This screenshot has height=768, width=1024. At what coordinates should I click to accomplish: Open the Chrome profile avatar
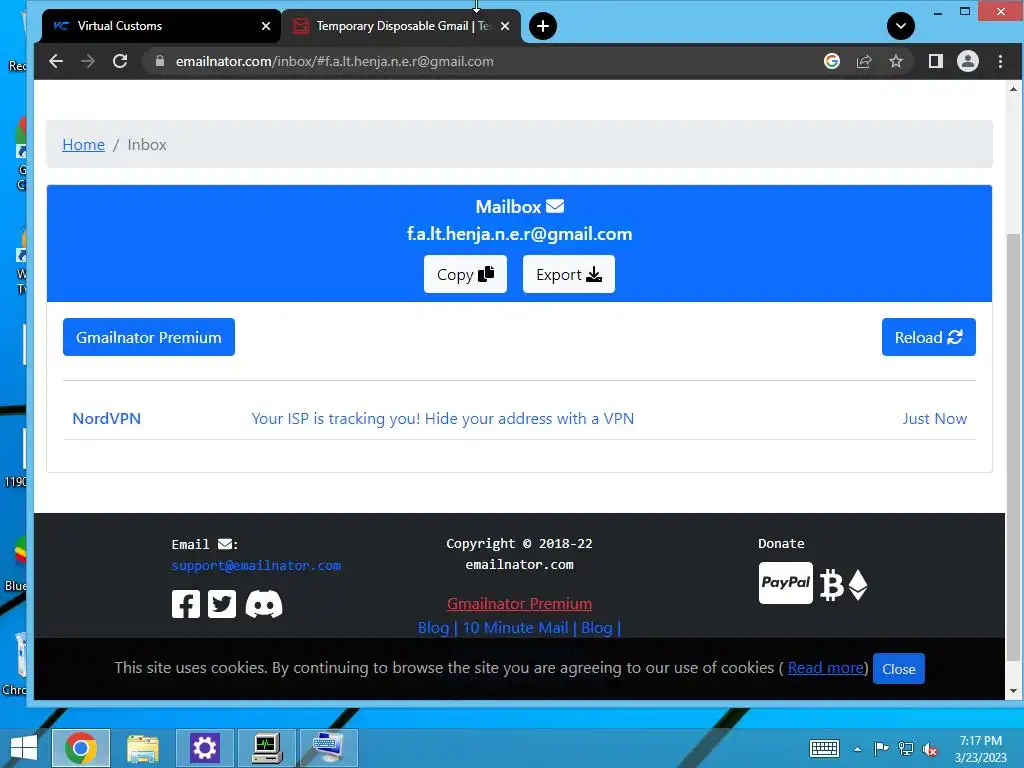click(968, 61)
